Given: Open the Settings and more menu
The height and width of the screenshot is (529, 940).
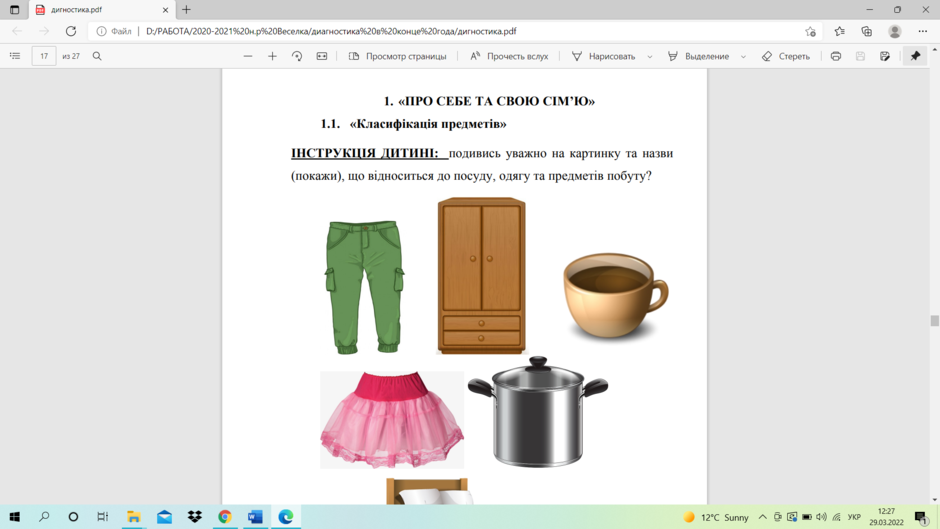Looking at the screenshot, I should coord(923,31).
